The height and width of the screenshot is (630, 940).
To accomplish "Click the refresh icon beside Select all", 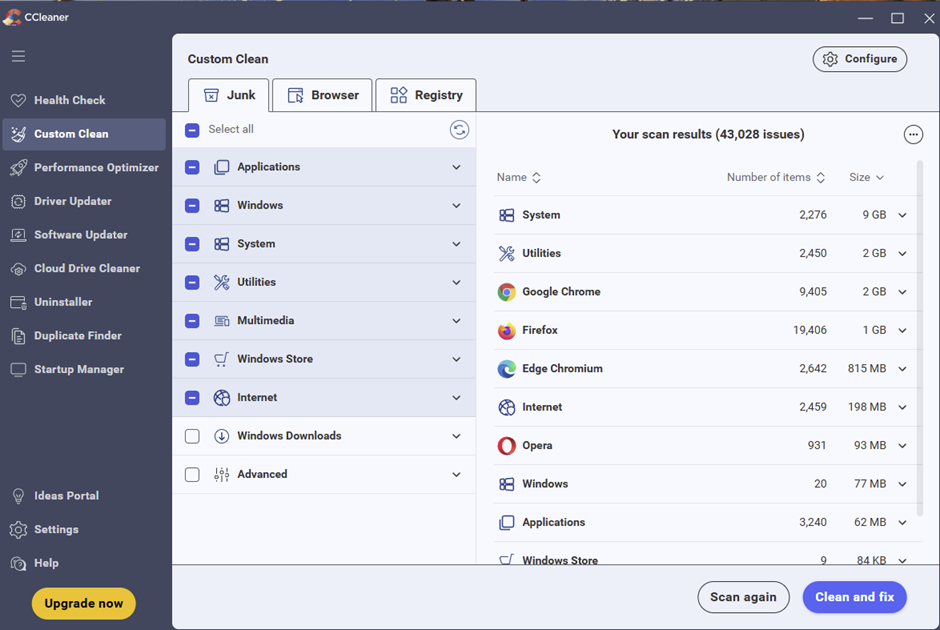I will 459,130.
